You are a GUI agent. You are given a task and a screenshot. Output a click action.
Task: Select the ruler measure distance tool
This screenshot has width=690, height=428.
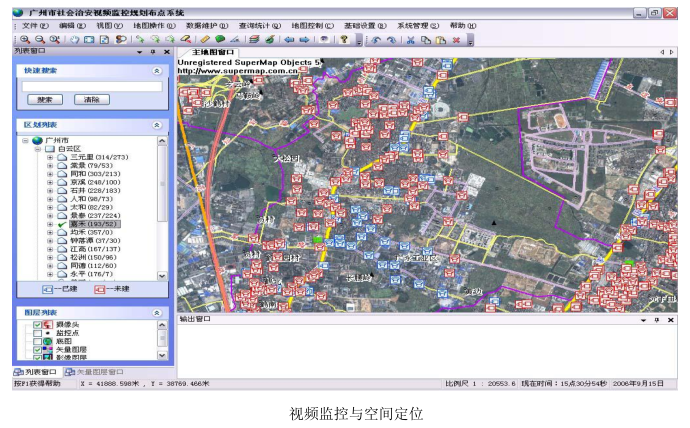pos(205,40)
